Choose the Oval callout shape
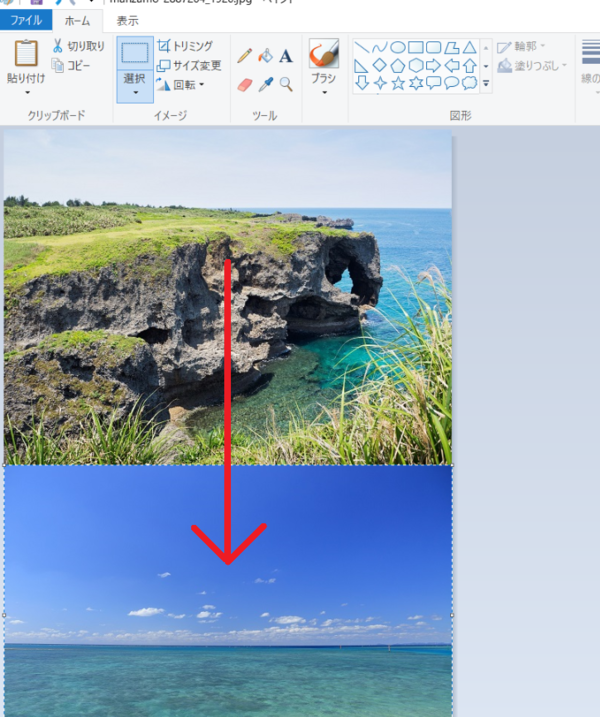Image resolution: width=600 pixels, height=717 pixels. [x=452, y=83]
